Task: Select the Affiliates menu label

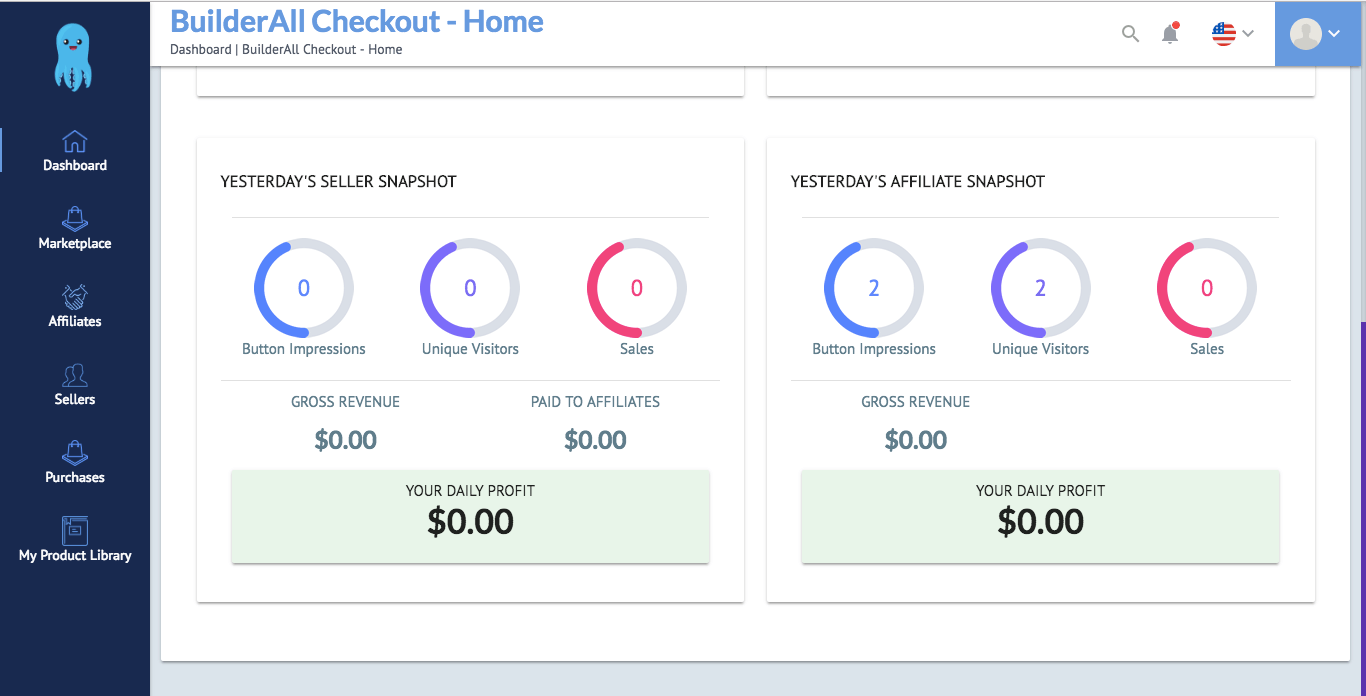Action: click(75, 321)
